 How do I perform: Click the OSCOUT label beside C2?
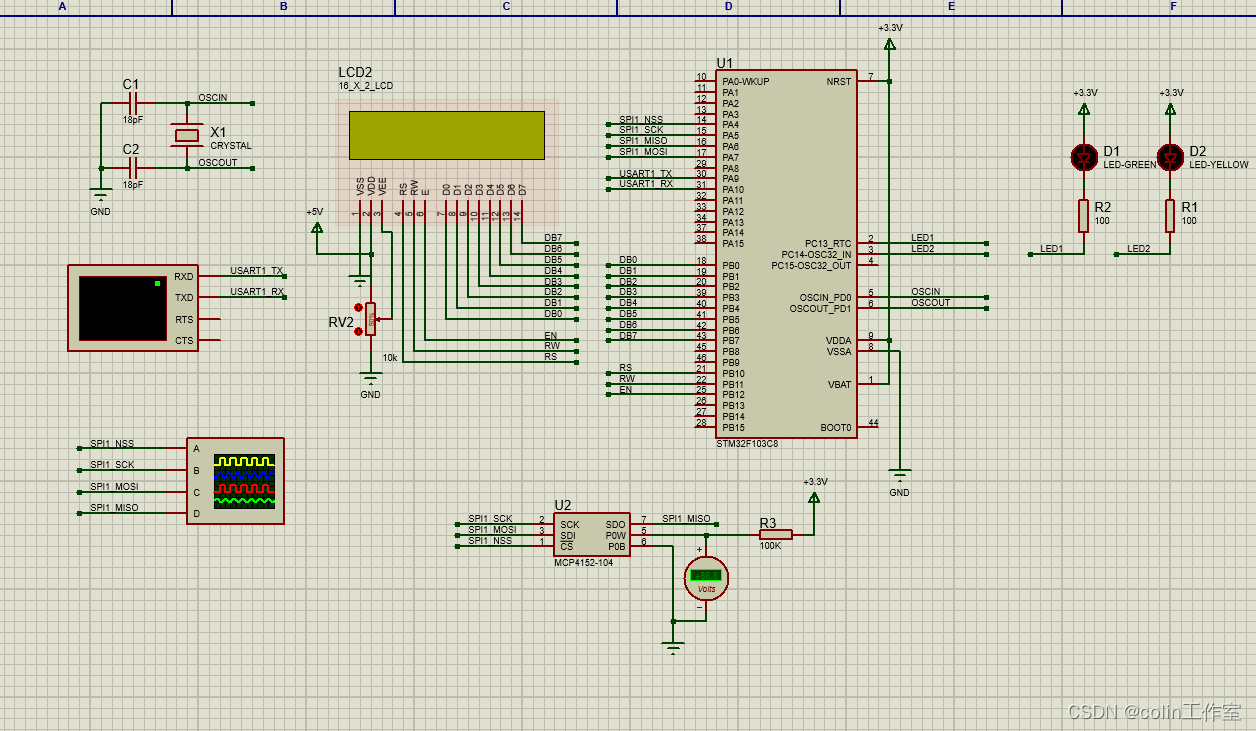point(218,162)
